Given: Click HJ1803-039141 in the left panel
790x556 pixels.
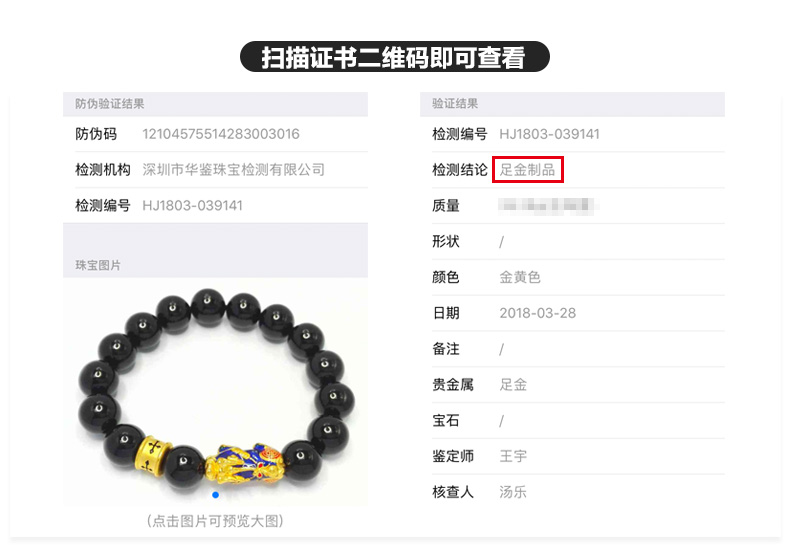Looking at the screenshot, I should [192, 205].
